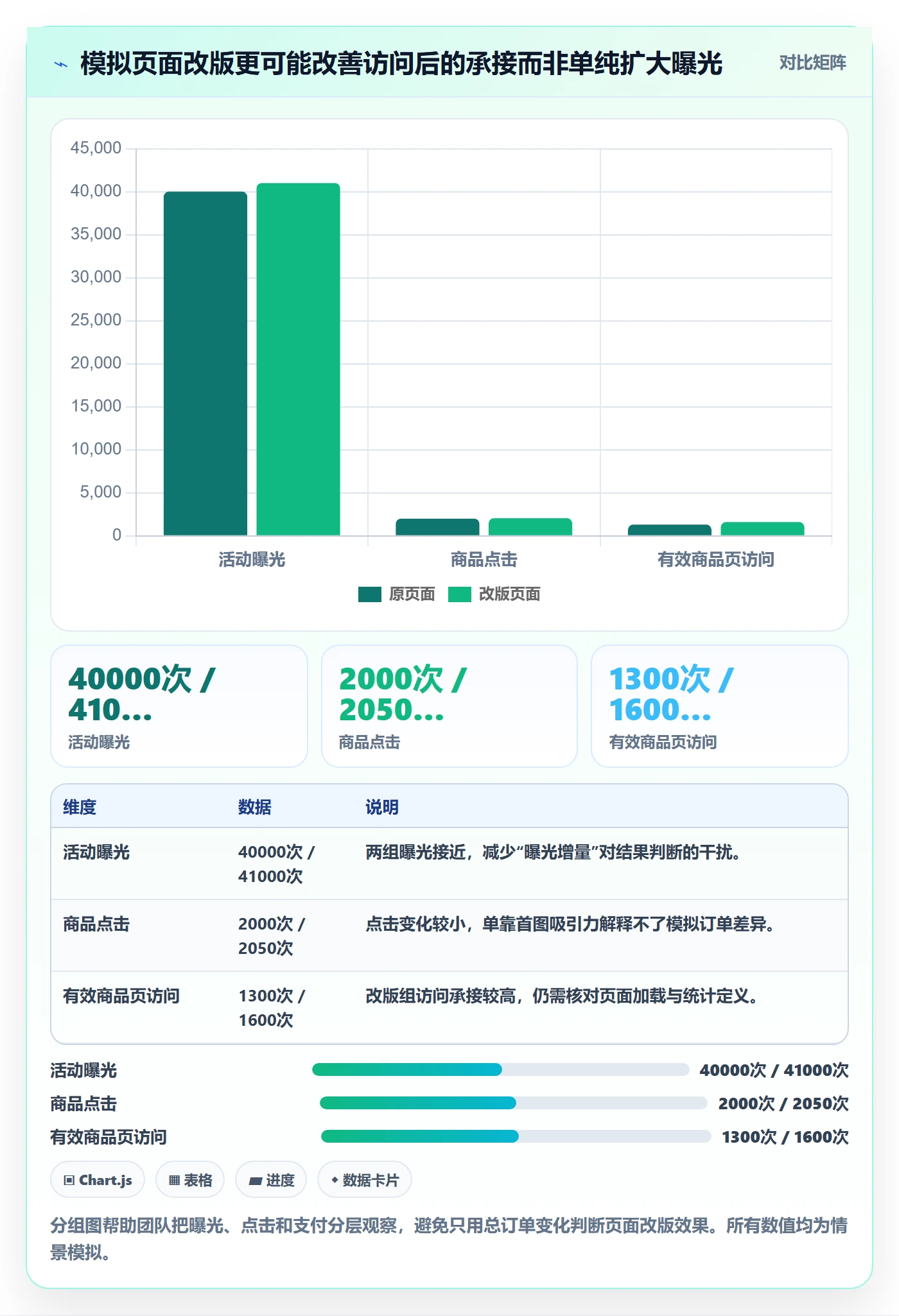Click the 活动曝光 progress bar
Image resolution: width=899 pixels, height=1316 pixels.
tap(501, 1069)
